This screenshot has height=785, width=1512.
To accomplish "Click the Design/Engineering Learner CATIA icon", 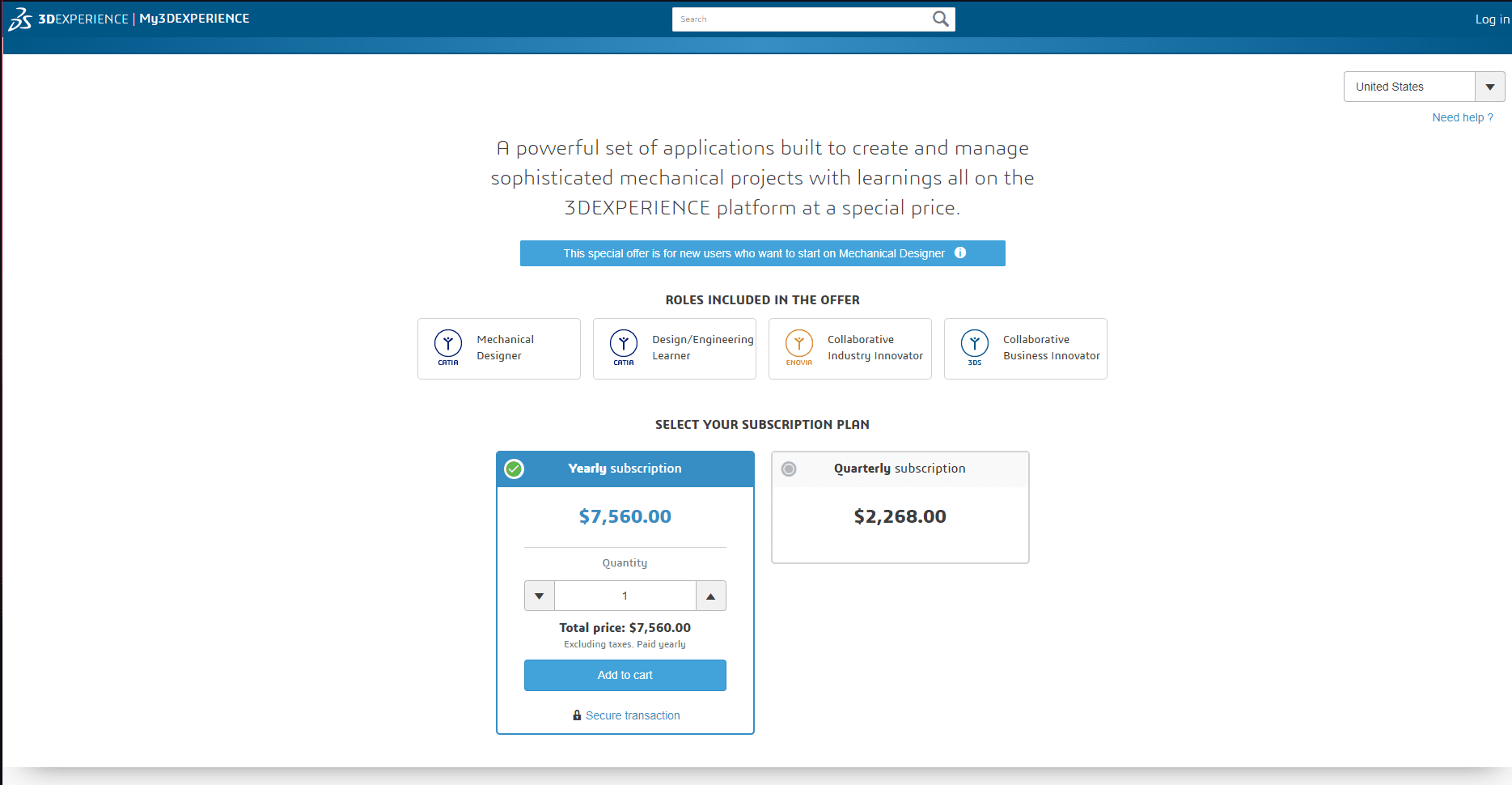I will point(624,347).
